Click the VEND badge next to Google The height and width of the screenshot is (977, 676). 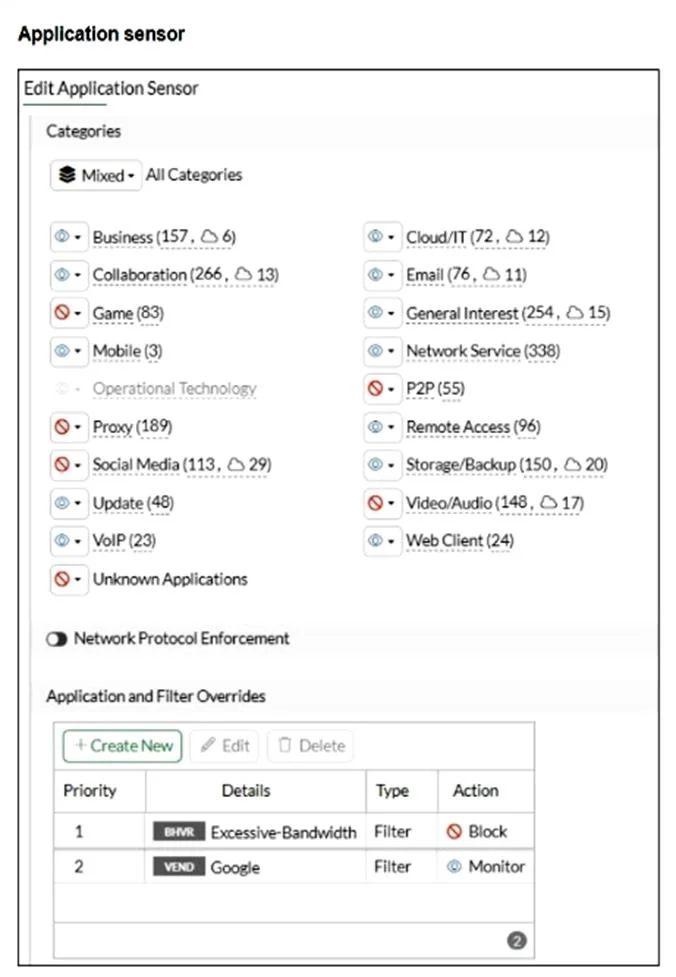pyautogui.click(x=179, y=867)
